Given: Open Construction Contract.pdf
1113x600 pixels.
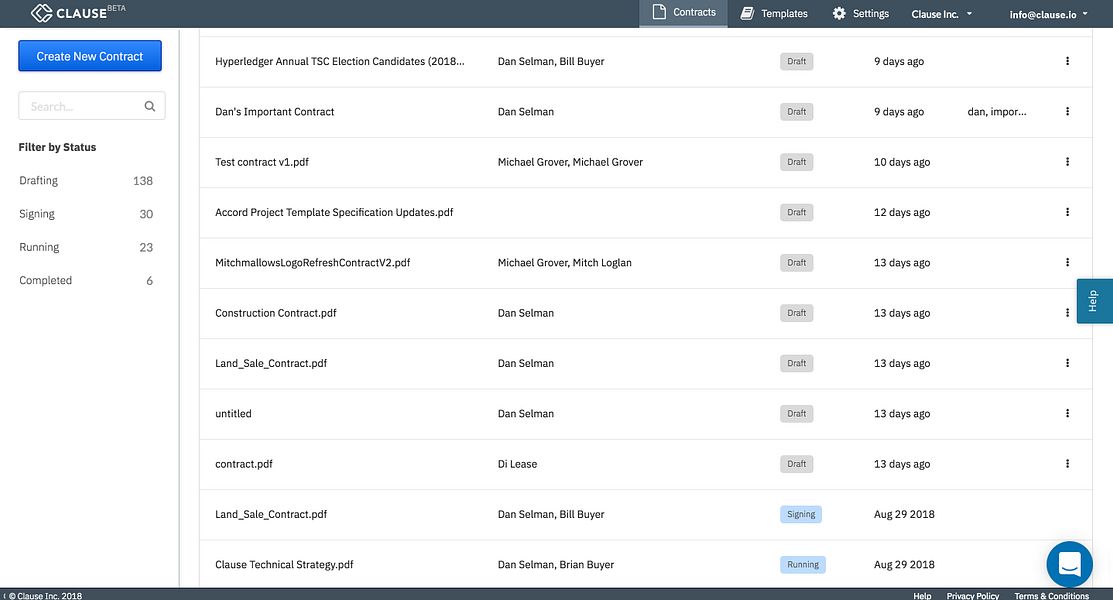Looking at the screenshot, I should [x=275, y=313].
